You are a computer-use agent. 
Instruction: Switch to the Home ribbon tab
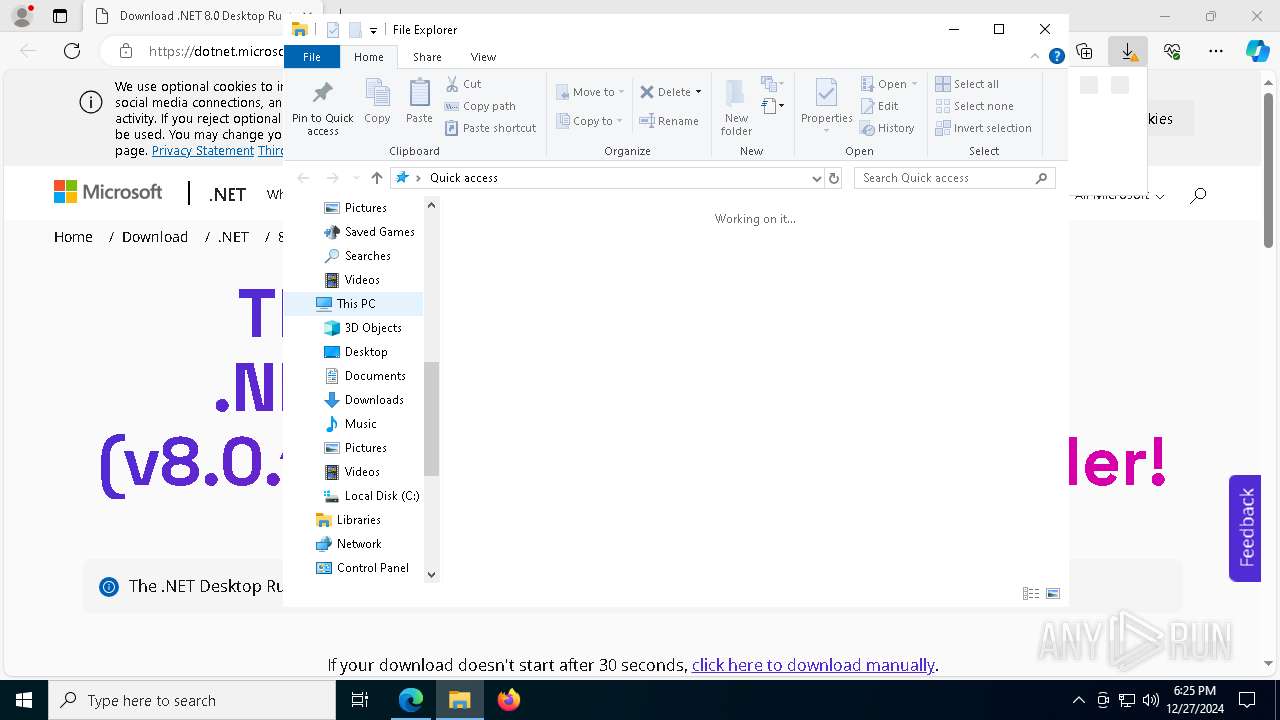point(368,57)
